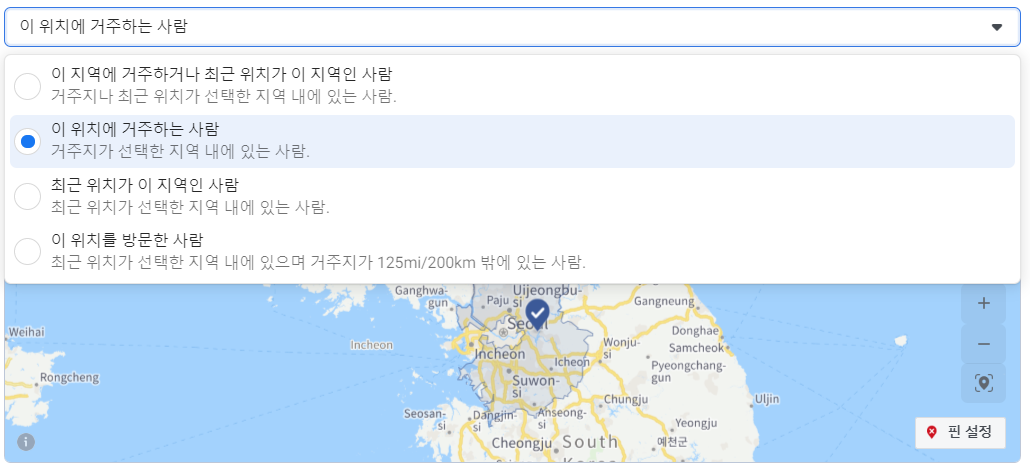Pick the 최근 위치가 이 지역인 사람 option label
The image size is (1030, 468).
(x=145, y=185)
